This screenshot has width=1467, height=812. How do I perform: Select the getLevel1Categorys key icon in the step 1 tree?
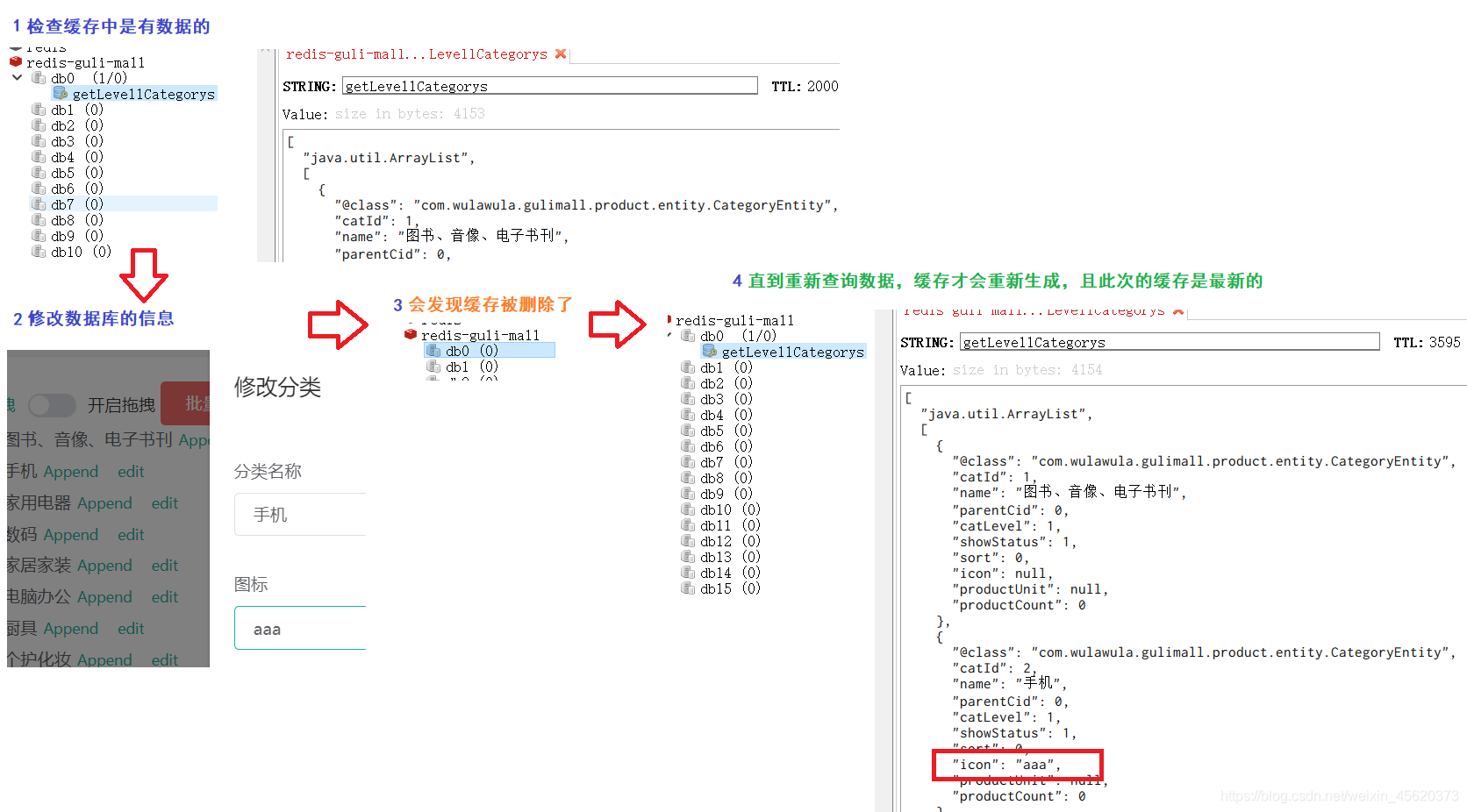click(x=60, y=93)
